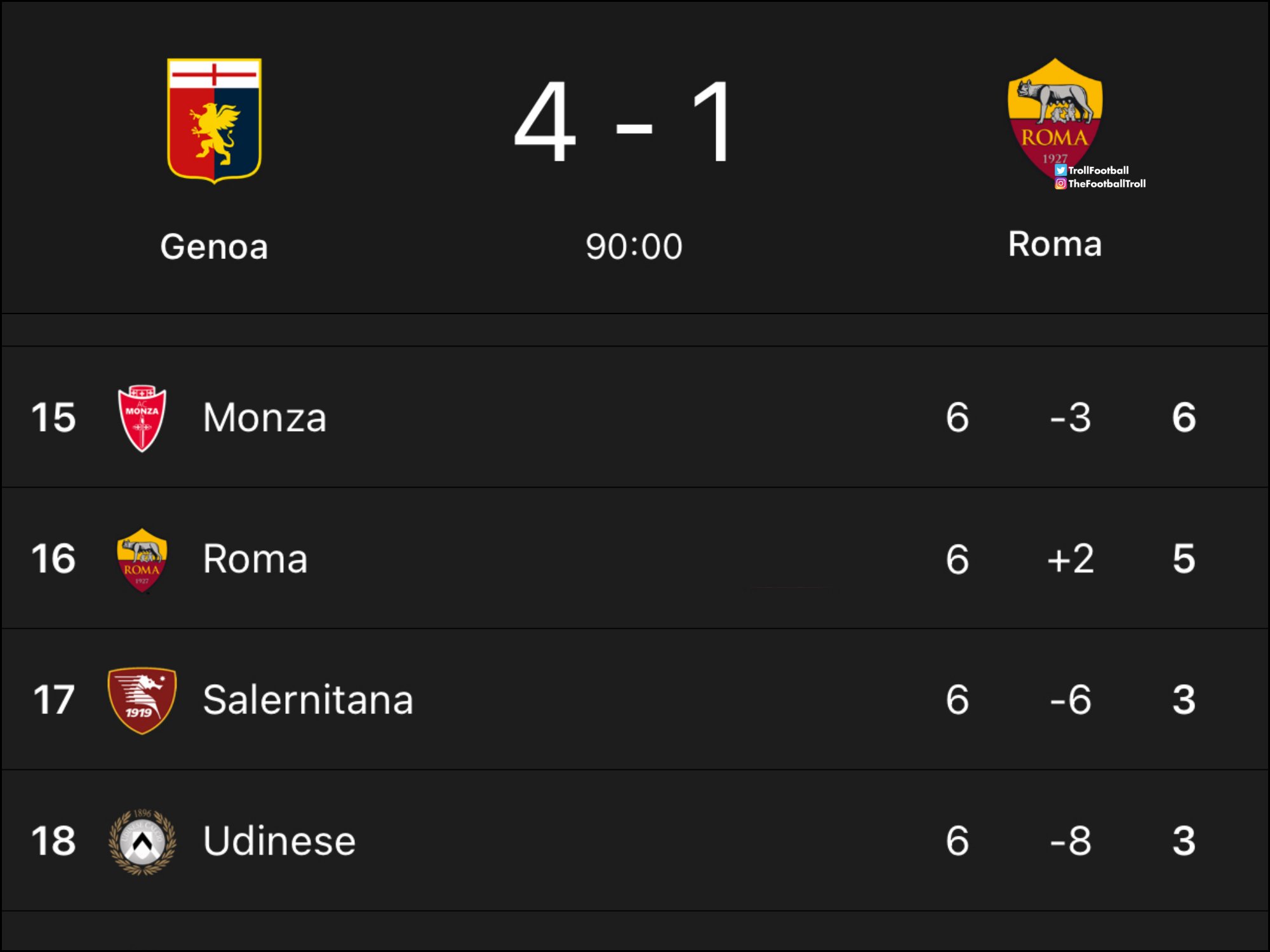1270x952 pixels.
Task: Click TheFootballTroll watermark text
Action: [1107, 183]
